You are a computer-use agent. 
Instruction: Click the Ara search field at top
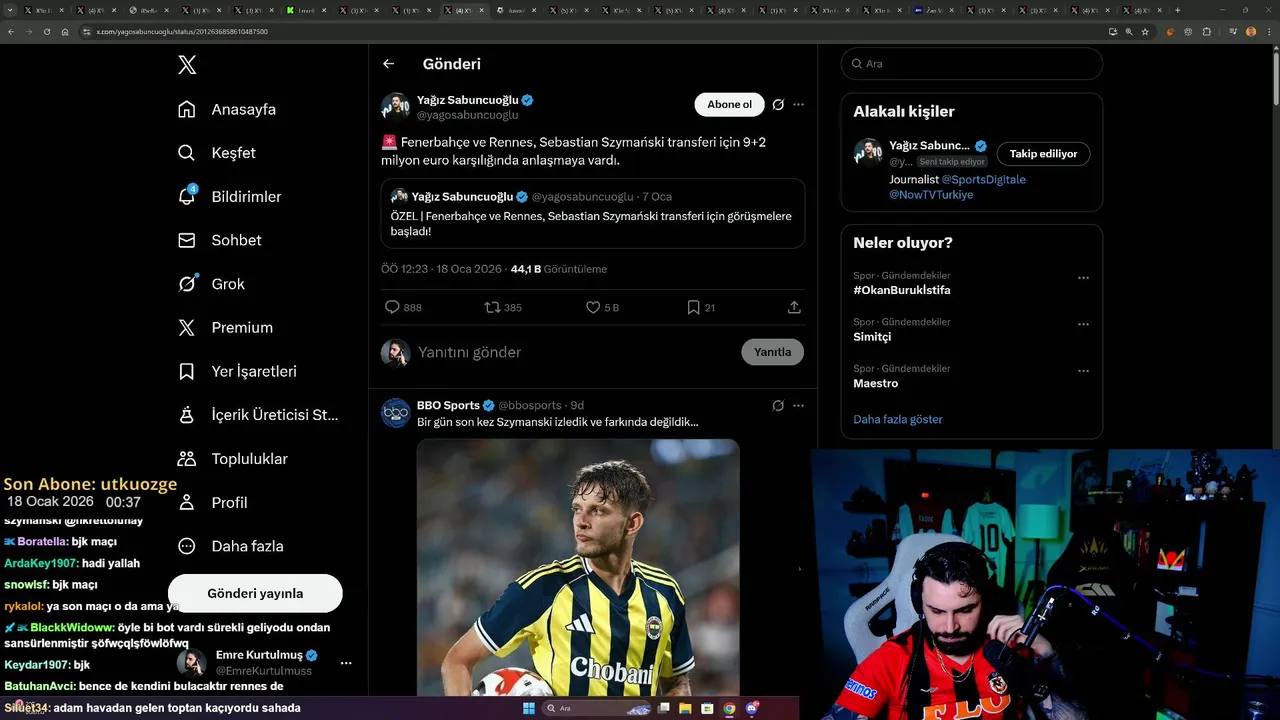click(x=971, y=63)
